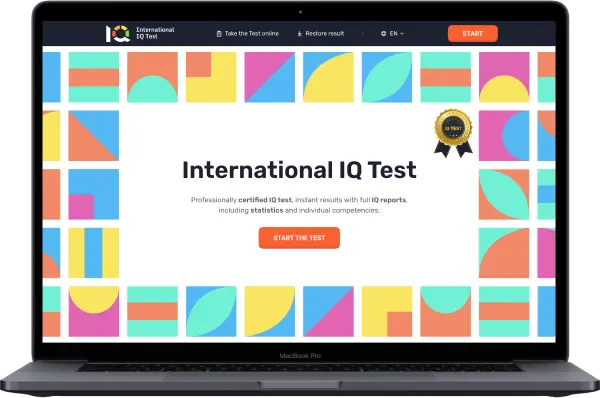Click the START THE TEST button
The height and width of the screenshot is (398, 600).
299,238
